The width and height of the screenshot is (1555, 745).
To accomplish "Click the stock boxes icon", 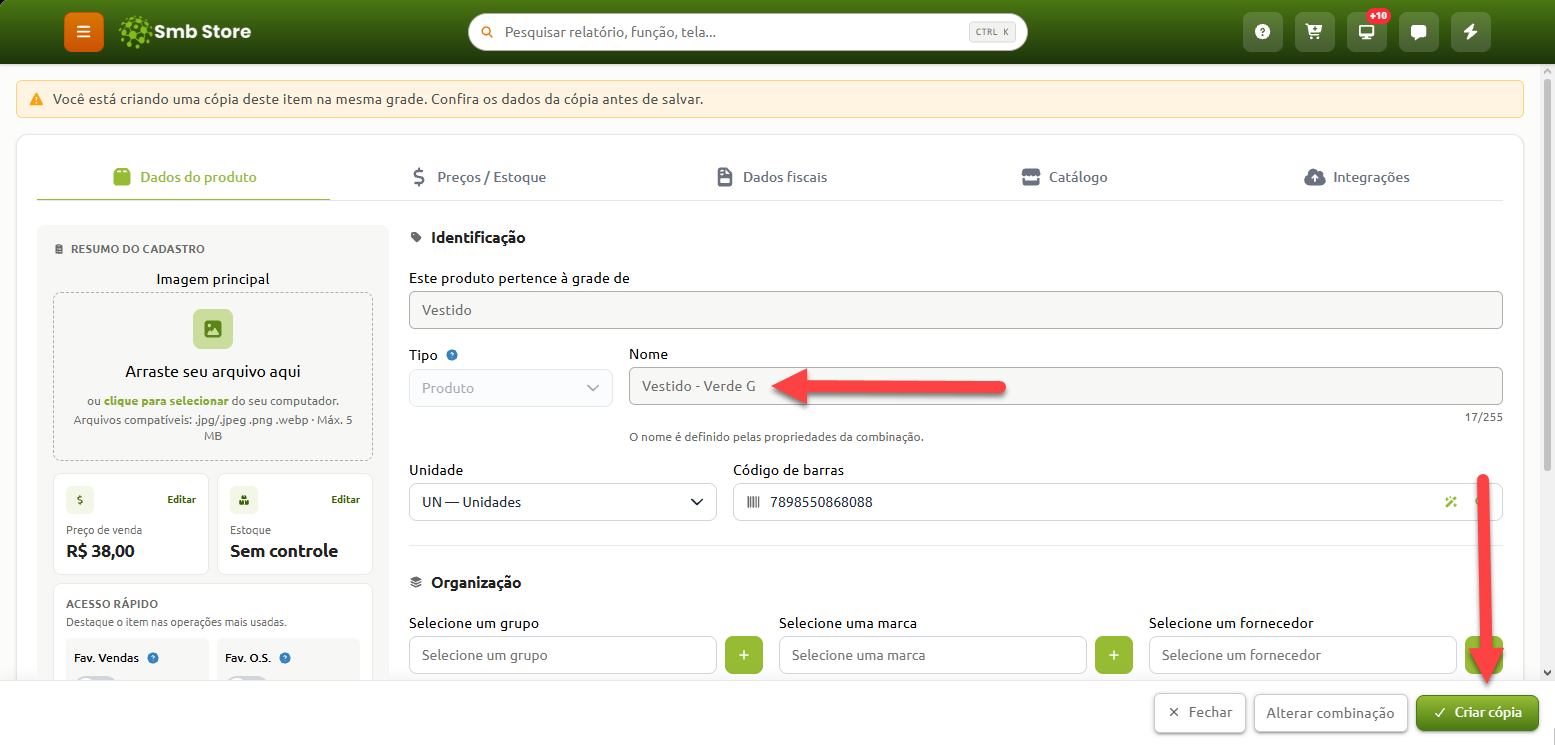I will (x=244, y=500).
